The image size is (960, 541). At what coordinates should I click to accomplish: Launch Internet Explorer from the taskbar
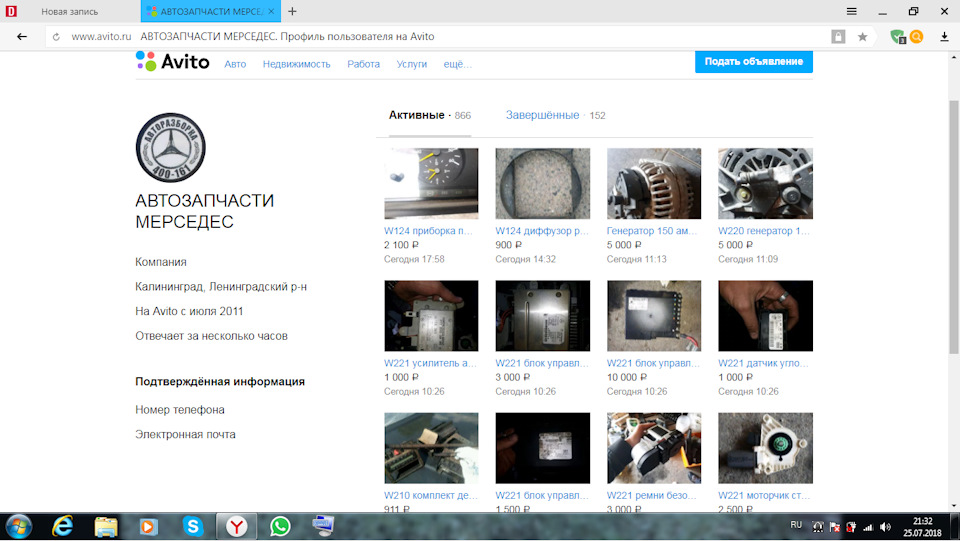62,526
